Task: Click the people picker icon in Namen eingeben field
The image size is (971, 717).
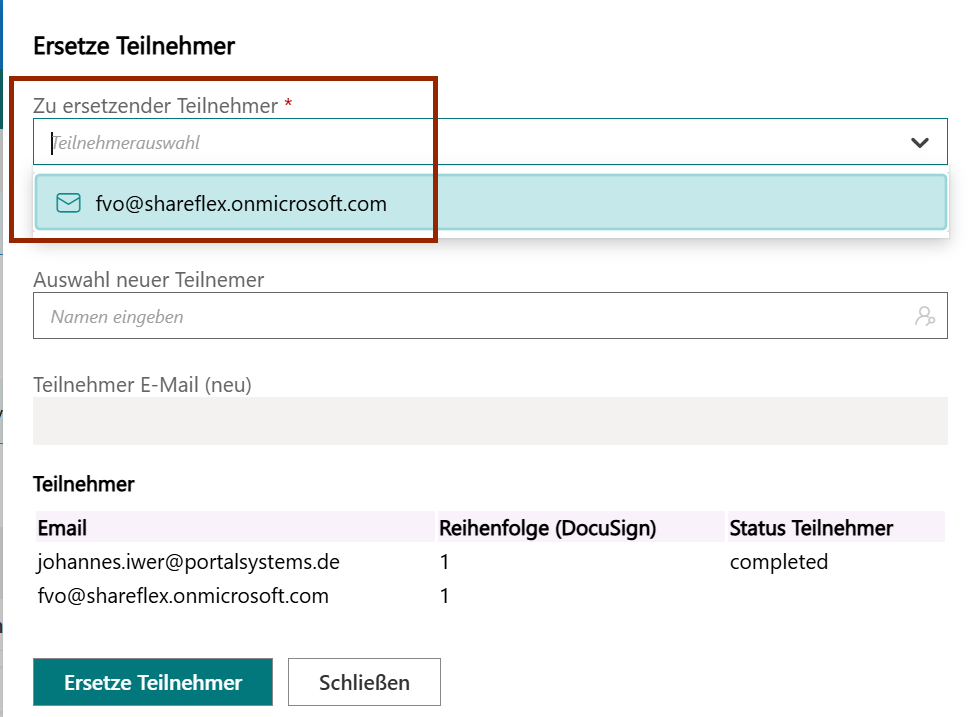Action: [x=924, y=317]
